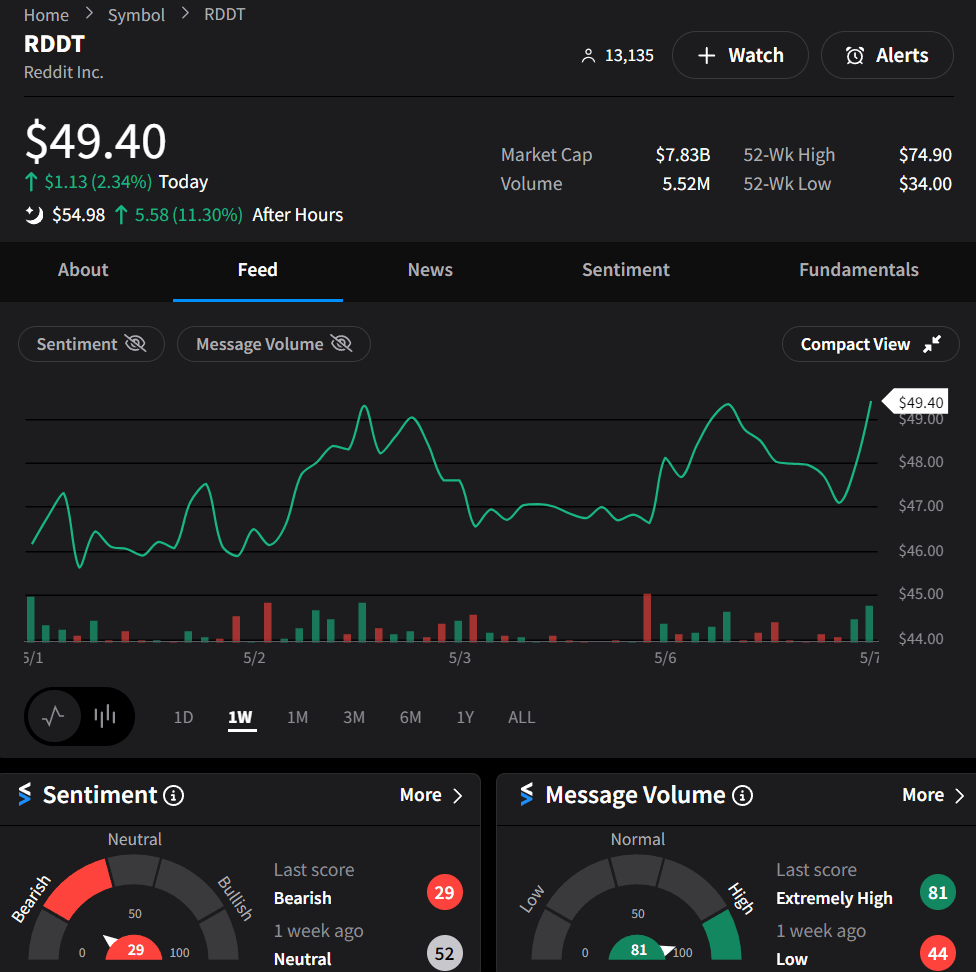Viewport: 976px width, 972px height.
Task: Go to Home breadcrumb link
Action: (46, 15)
